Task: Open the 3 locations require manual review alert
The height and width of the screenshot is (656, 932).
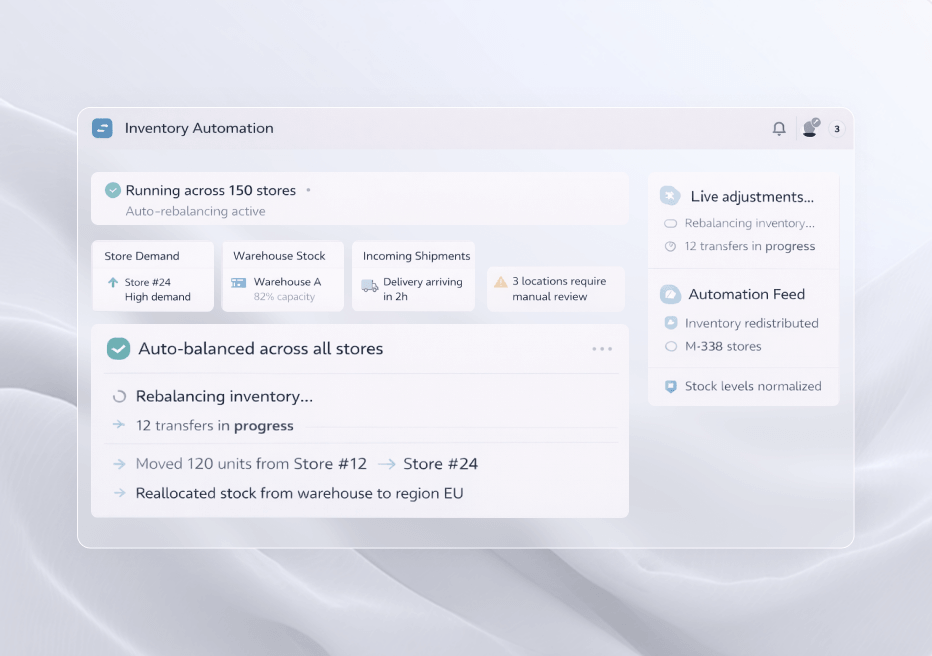Action: point(556,289)
